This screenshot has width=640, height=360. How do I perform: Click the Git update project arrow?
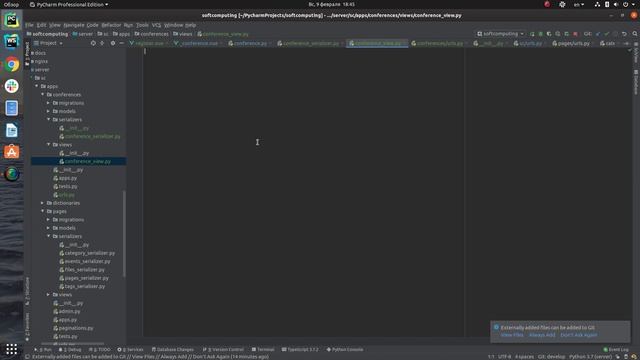[x=598, y=34]
